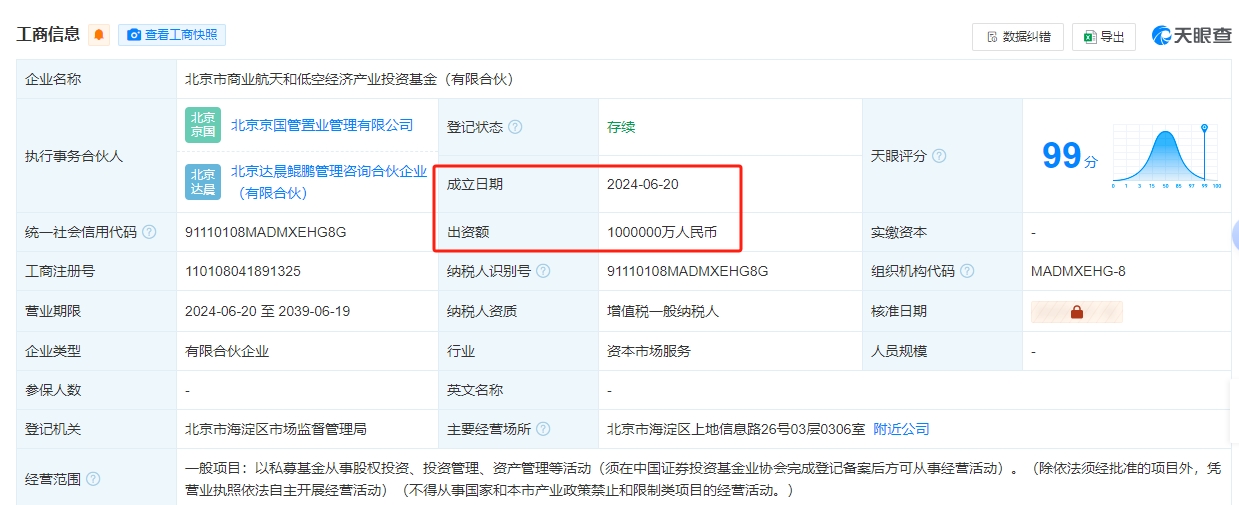Click the 天眼查 logo
Image resolution: width=1239 pixels, height=505 pixels.
(x=1191, y=36)
